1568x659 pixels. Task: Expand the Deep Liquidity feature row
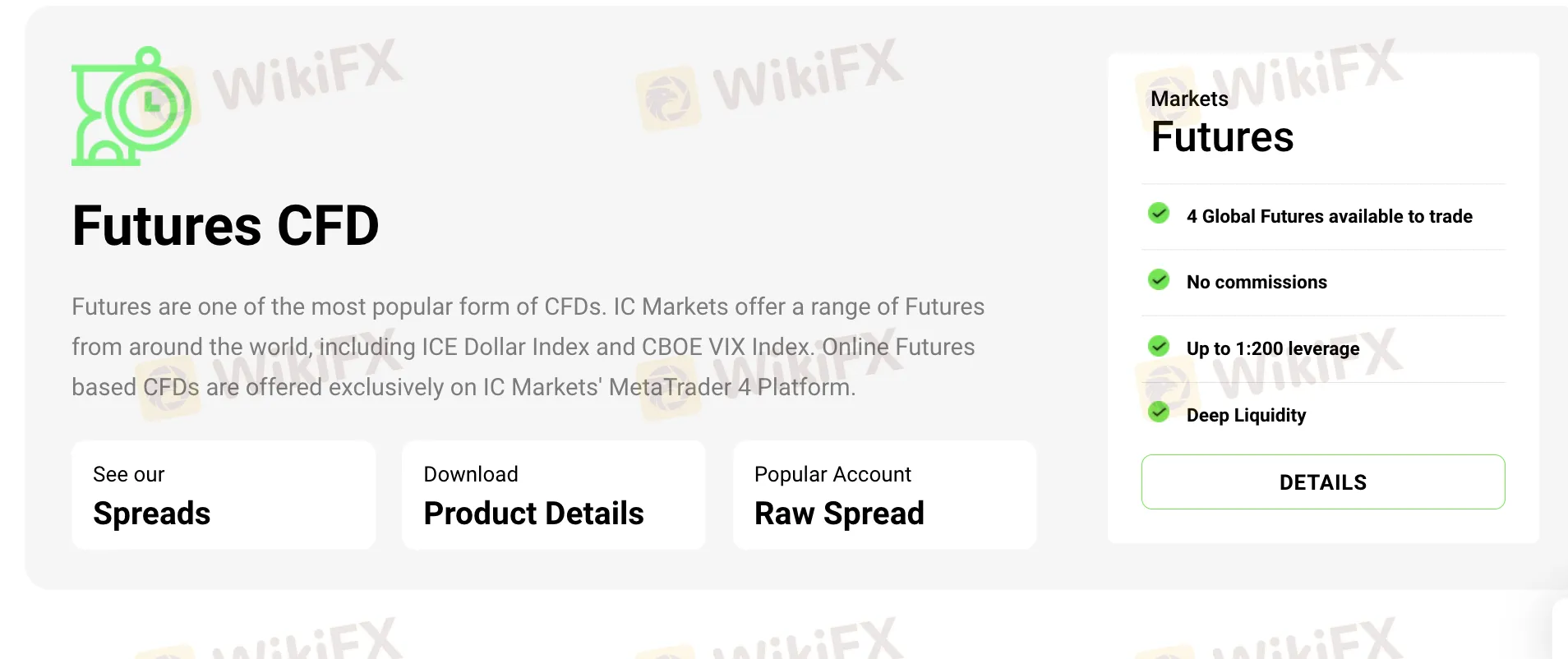pyautogui.click(x=1246, y=415)
